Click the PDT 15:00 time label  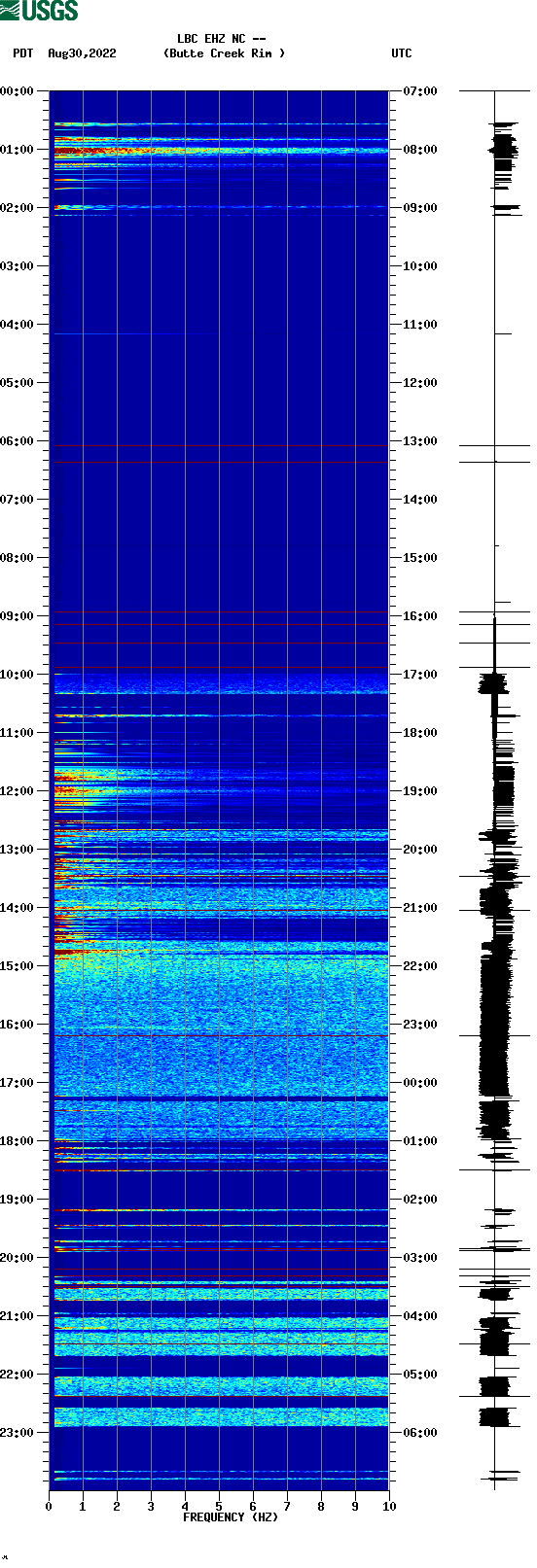[18, 966]
